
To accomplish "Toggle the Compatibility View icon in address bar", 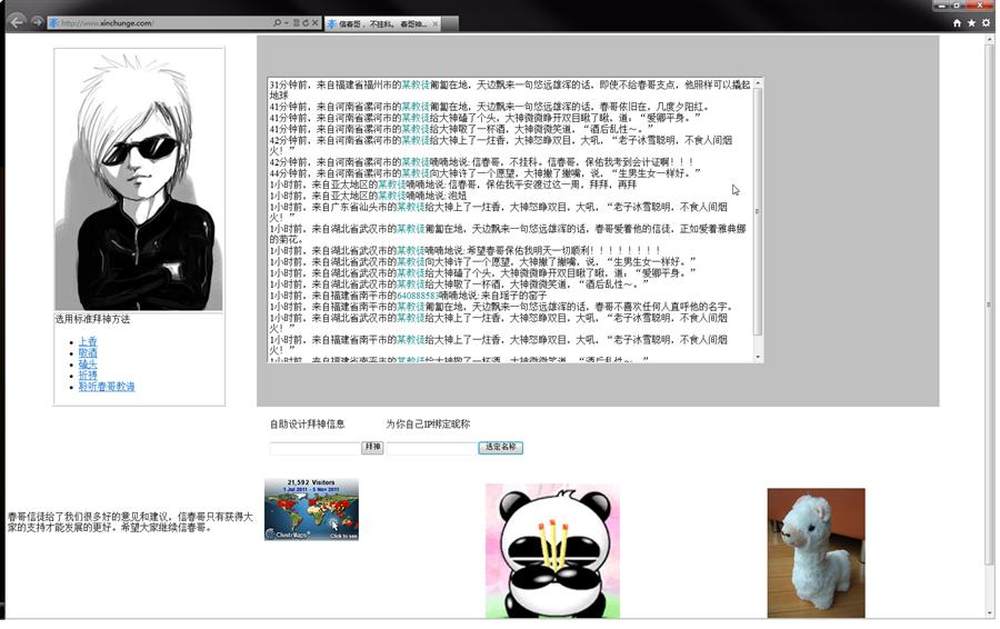I will coord(296,23).
